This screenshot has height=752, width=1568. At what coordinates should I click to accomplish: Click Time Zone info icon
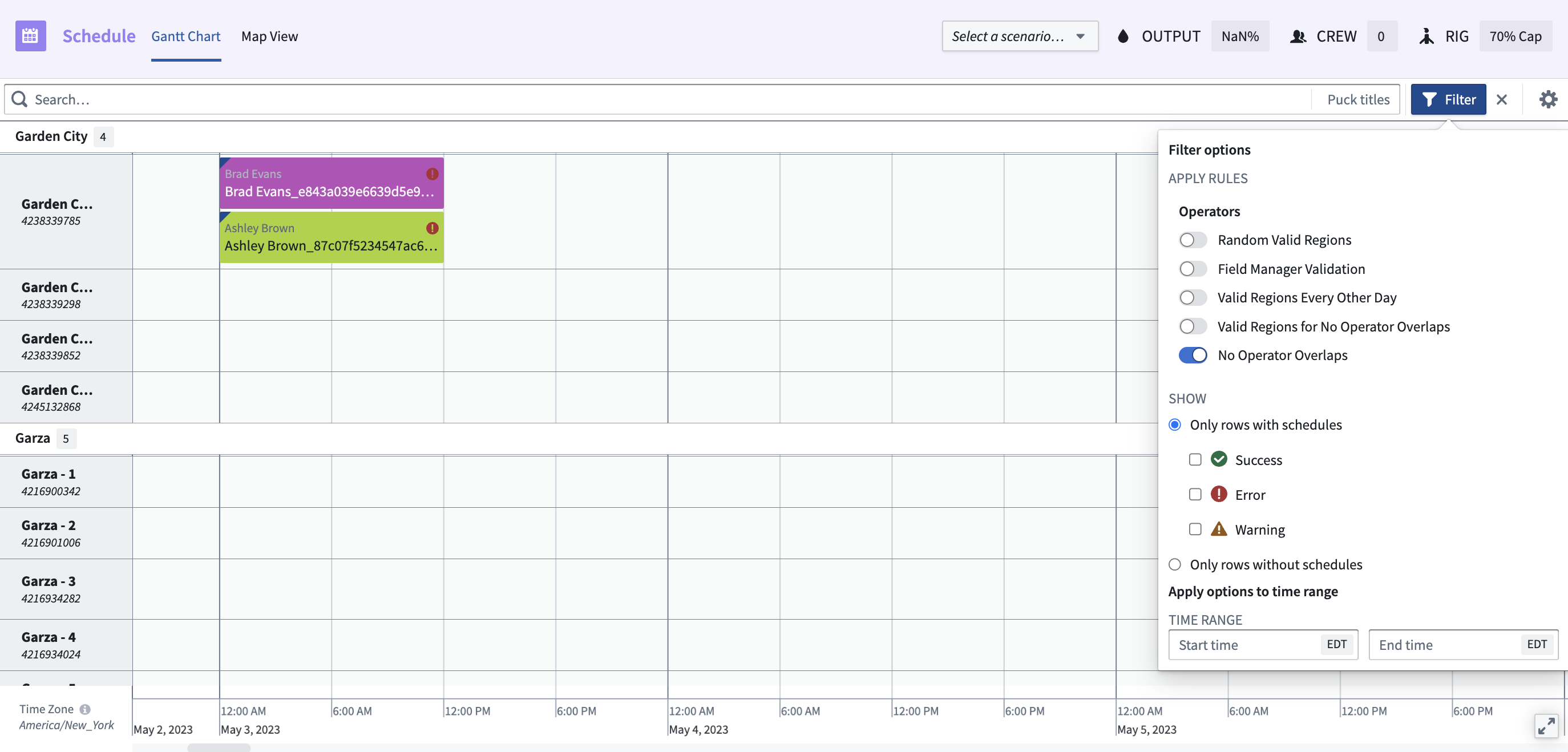[85, 709]
